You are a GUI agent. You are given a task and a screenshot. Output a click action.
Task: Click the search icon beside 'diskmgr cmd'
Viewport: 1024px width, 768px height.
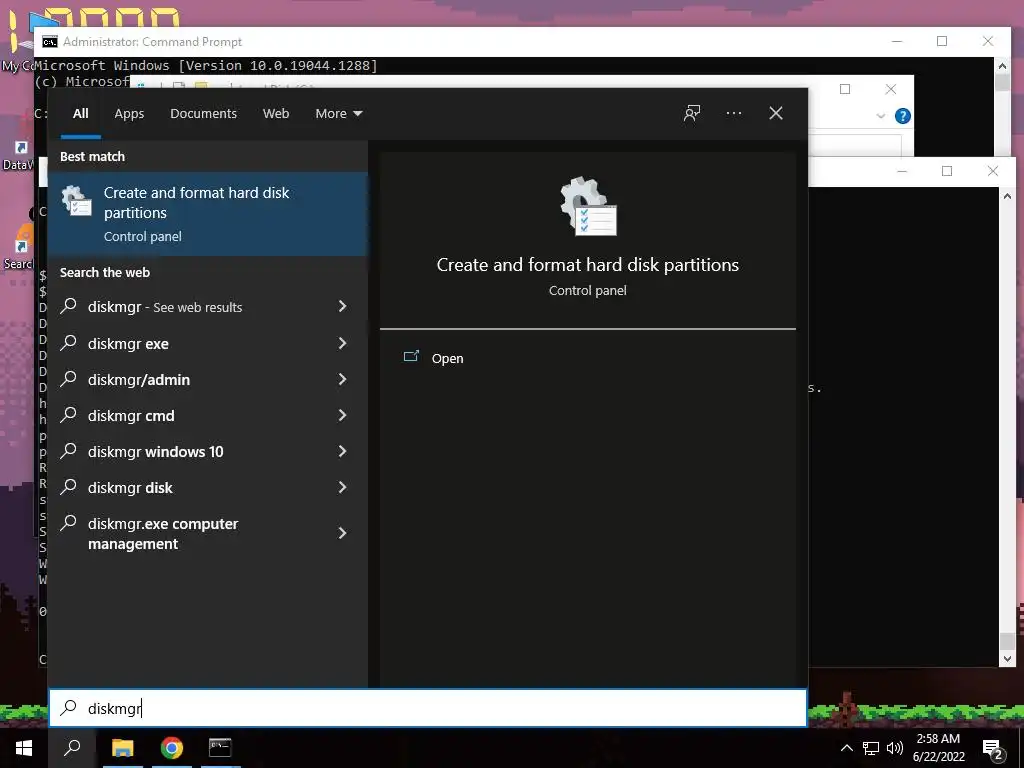tap(69, 414)
